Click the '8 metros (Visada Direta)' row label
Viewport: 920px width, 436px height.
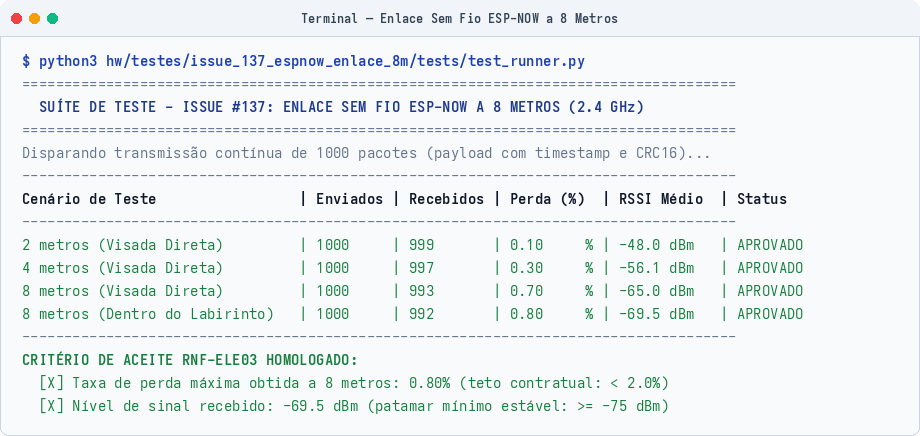tap(123, 291)
